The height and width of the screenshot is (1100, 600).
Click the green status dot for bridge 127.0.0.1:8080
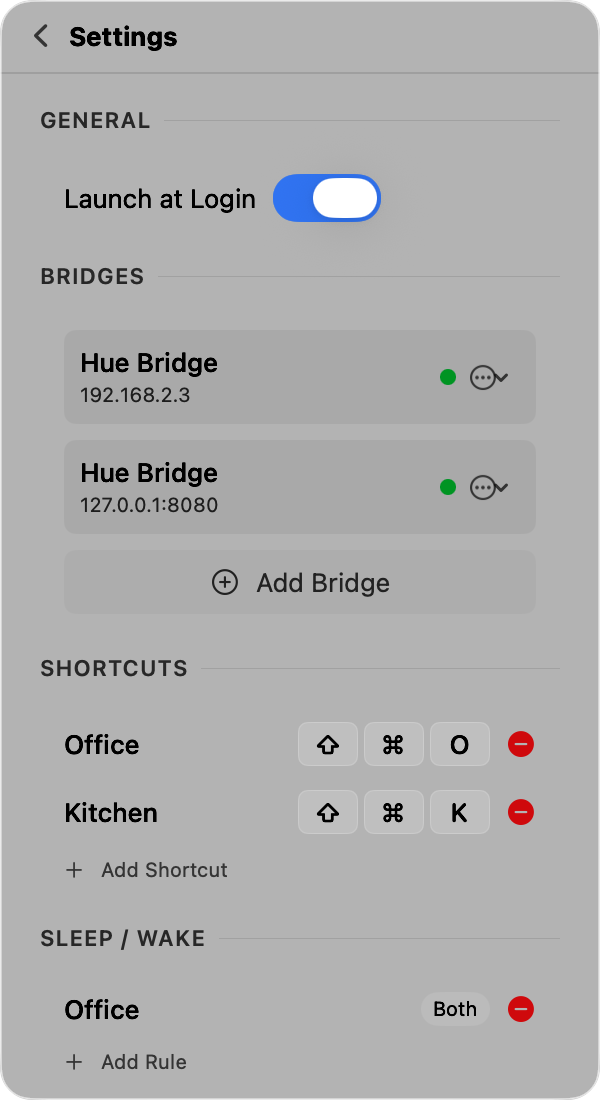(448, 487)
